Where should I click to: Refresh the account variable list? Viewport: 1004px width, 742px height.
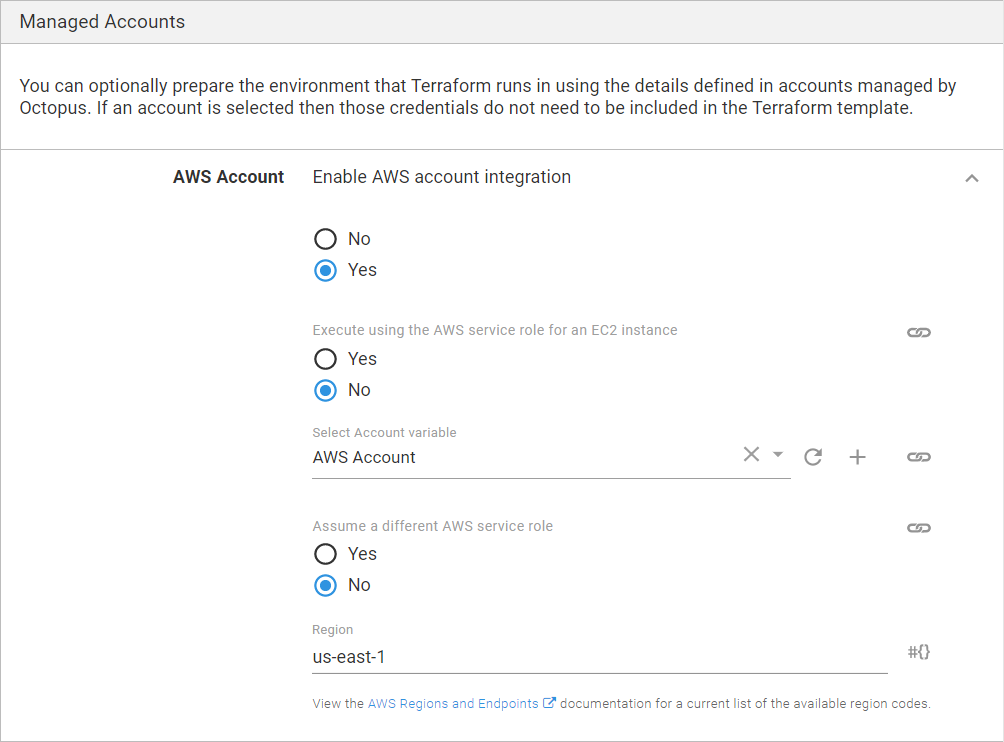[812, 456]
